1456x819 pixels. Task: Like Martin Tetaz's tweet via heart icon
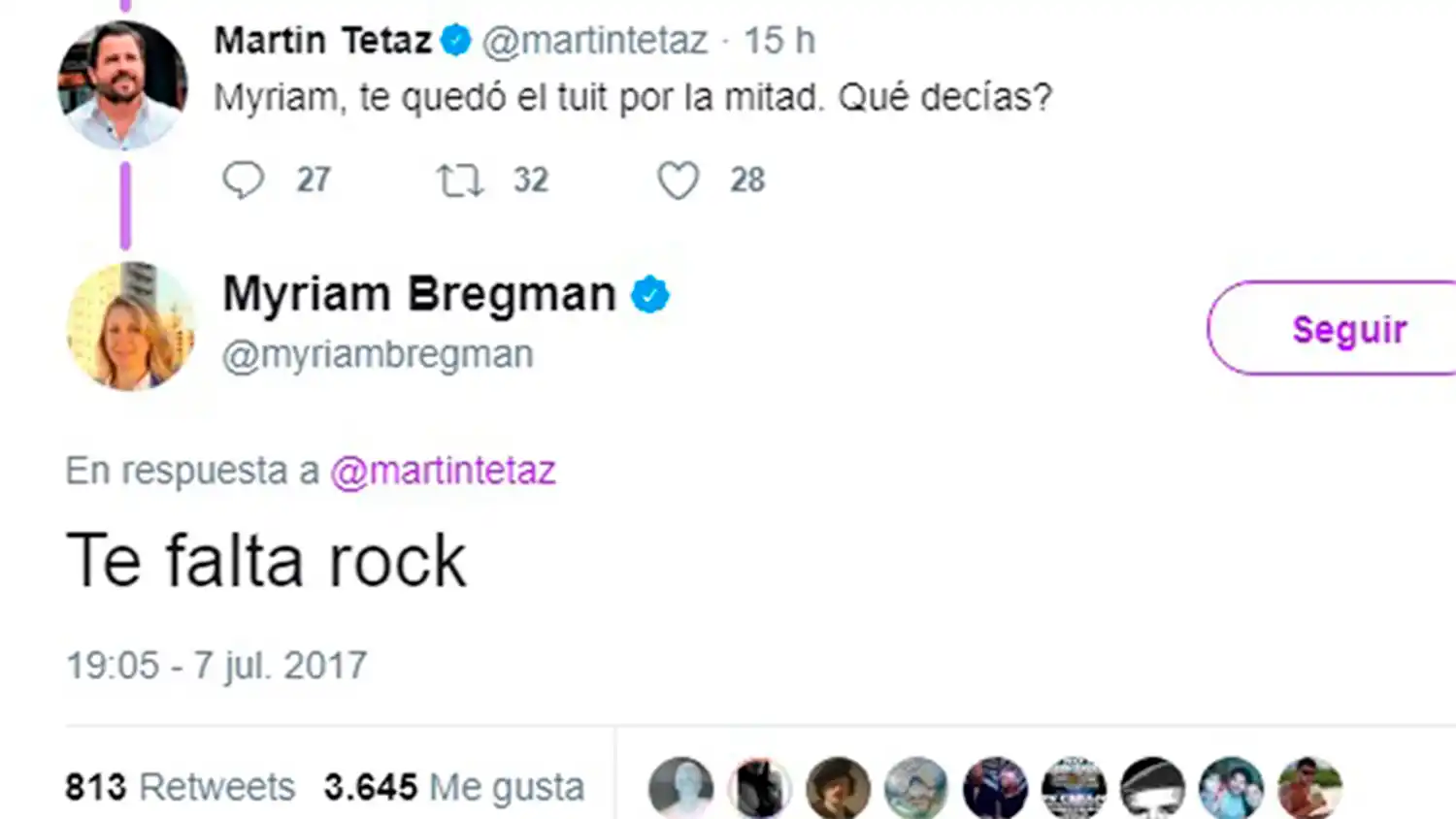point(679,180)
